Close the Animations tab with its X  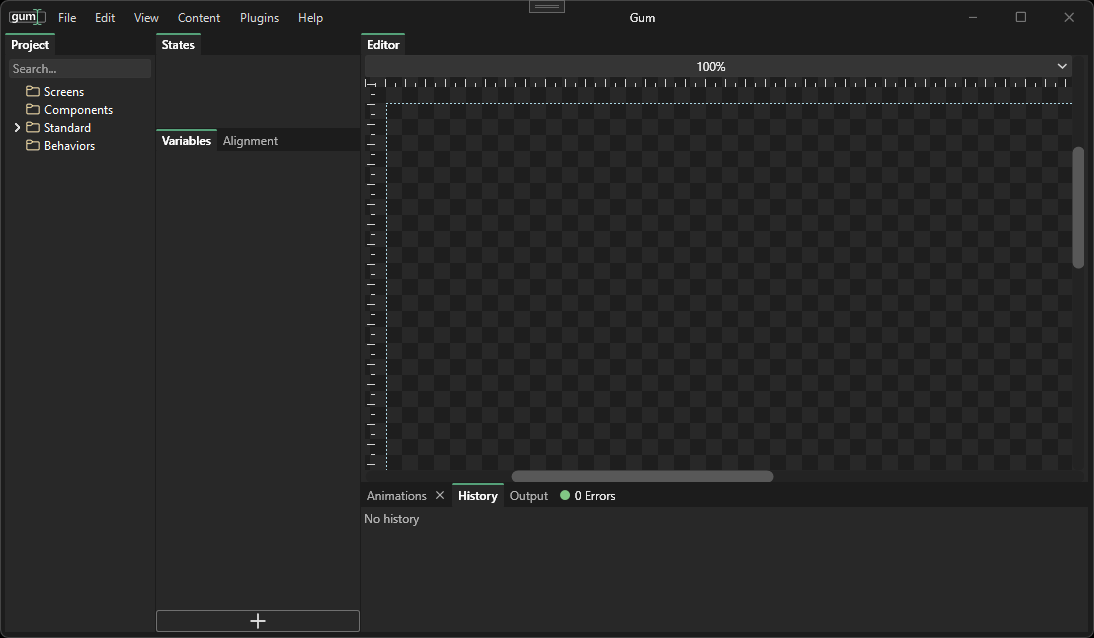[x=440, y=496]
